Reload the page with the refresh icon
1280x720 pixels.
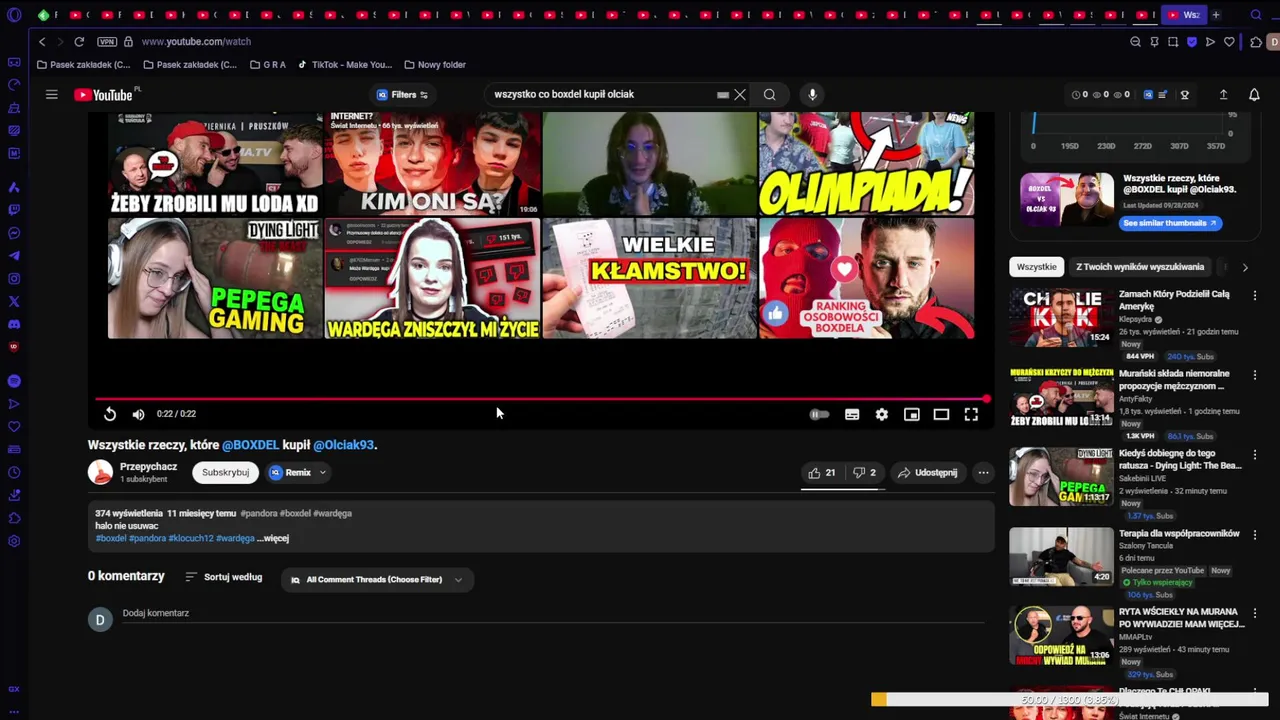pyautogui.click(x=79, y=42)
